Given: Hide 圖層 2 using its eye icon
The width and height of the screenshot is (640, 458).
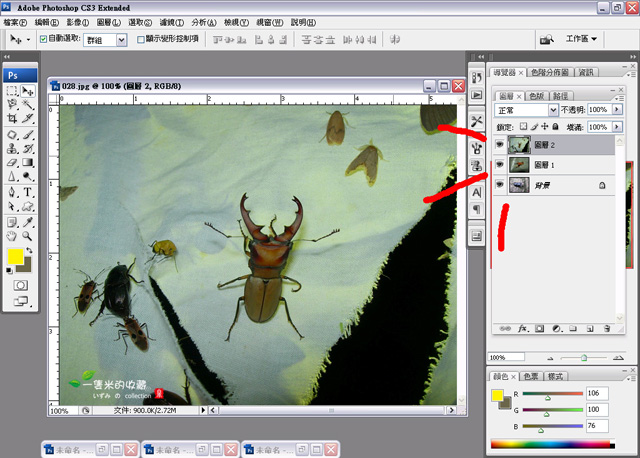Looking at the screenshot, I should pos(501,144).
